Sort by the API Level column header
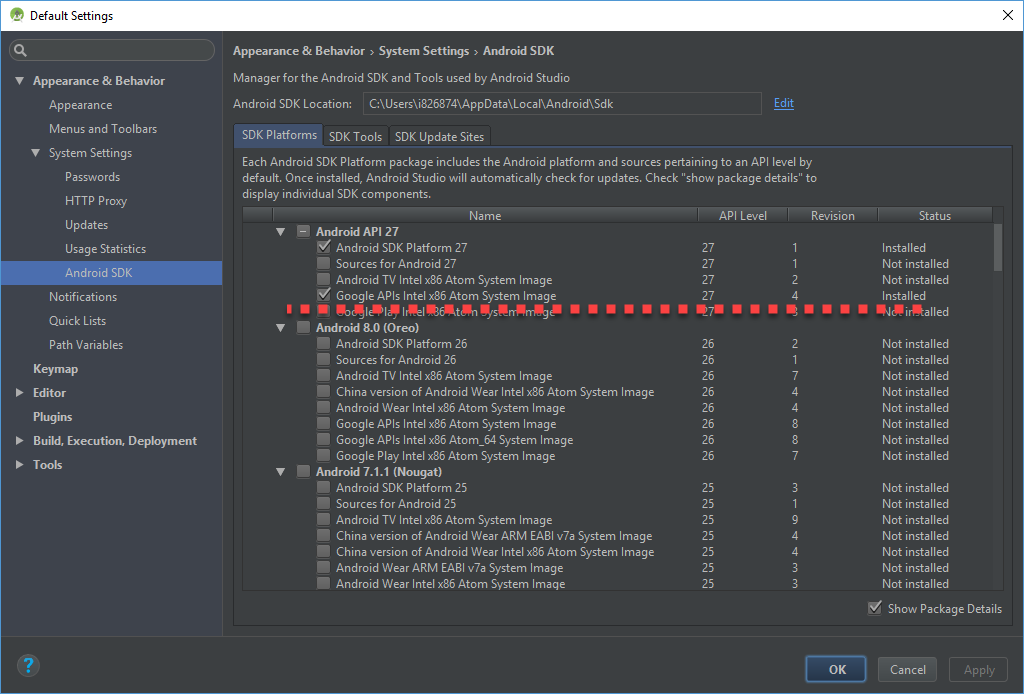 [x=743, y=215]
